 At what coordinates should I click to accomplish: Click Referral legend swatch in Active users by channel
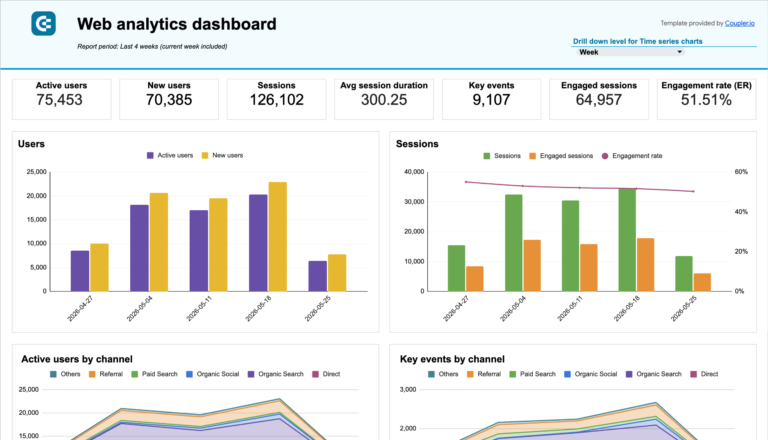(92, 374)
